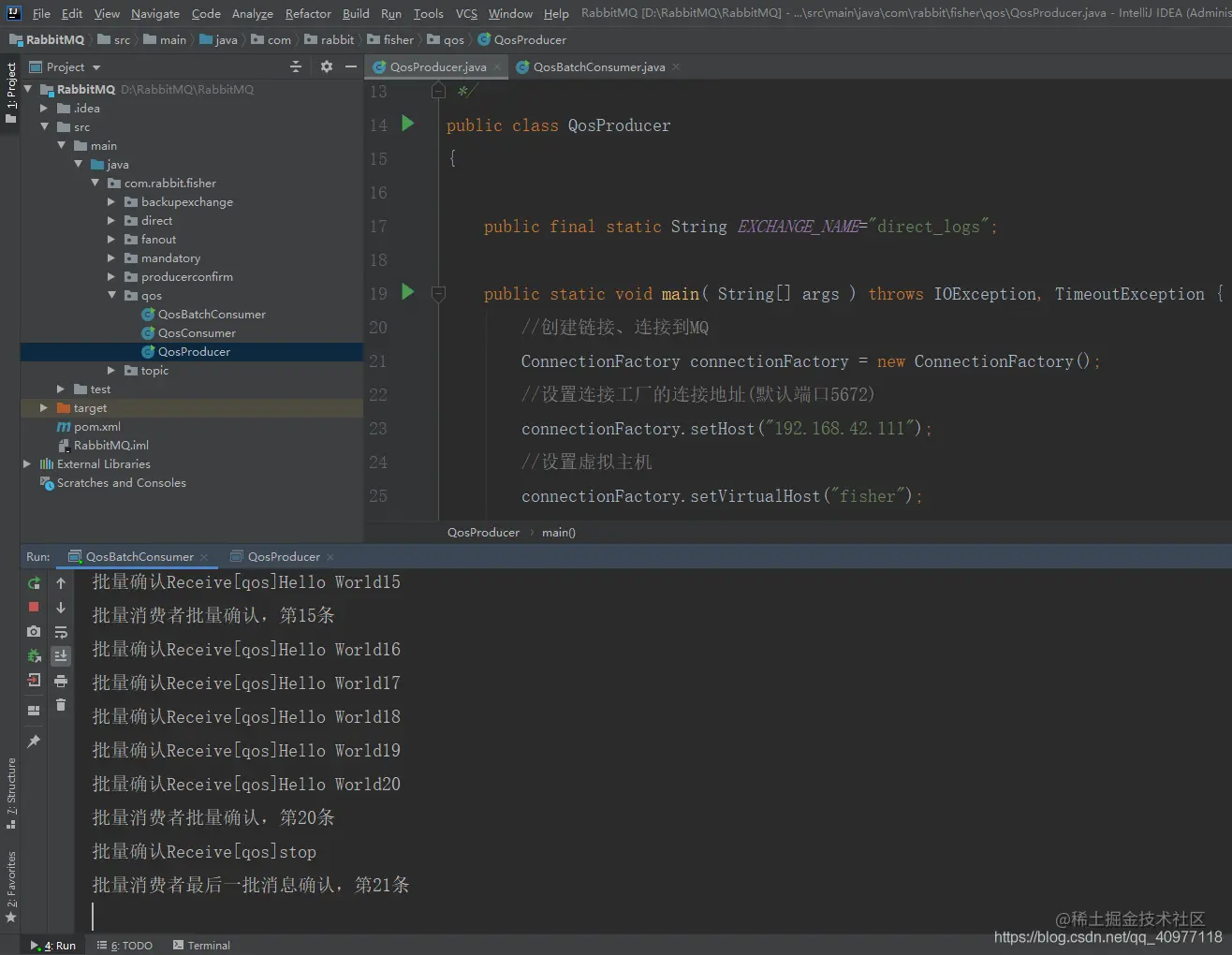Toggle the Run tool window button
Image resolution: width=1232 pixels, height=955 pixels.
(53, 945)
